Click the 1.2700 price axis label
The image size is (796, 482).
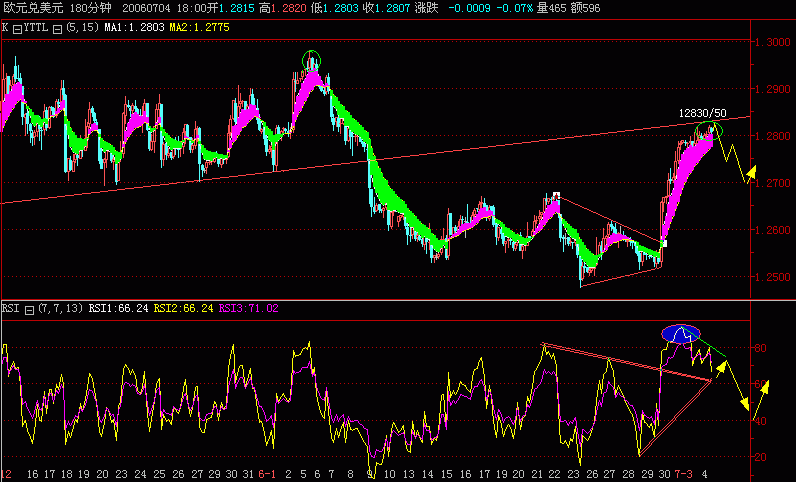(773, 183)
